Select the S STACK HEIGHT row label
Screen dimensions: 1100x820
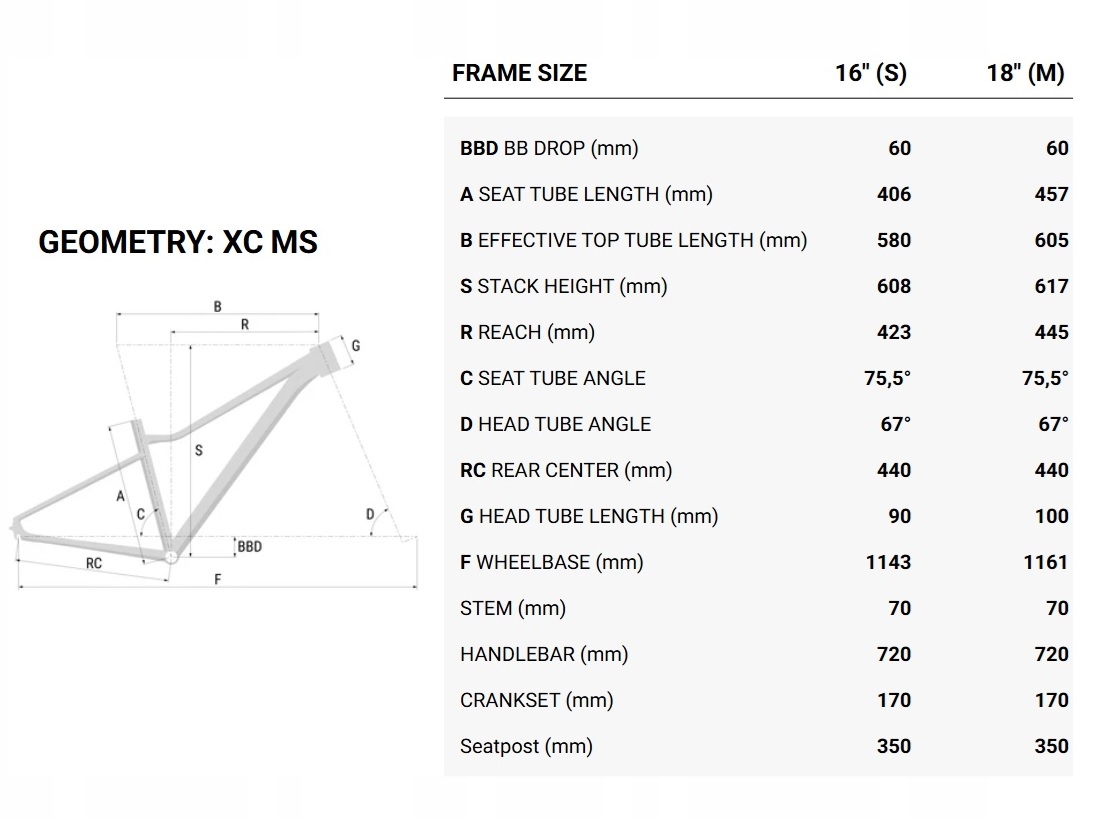[563, 286]
